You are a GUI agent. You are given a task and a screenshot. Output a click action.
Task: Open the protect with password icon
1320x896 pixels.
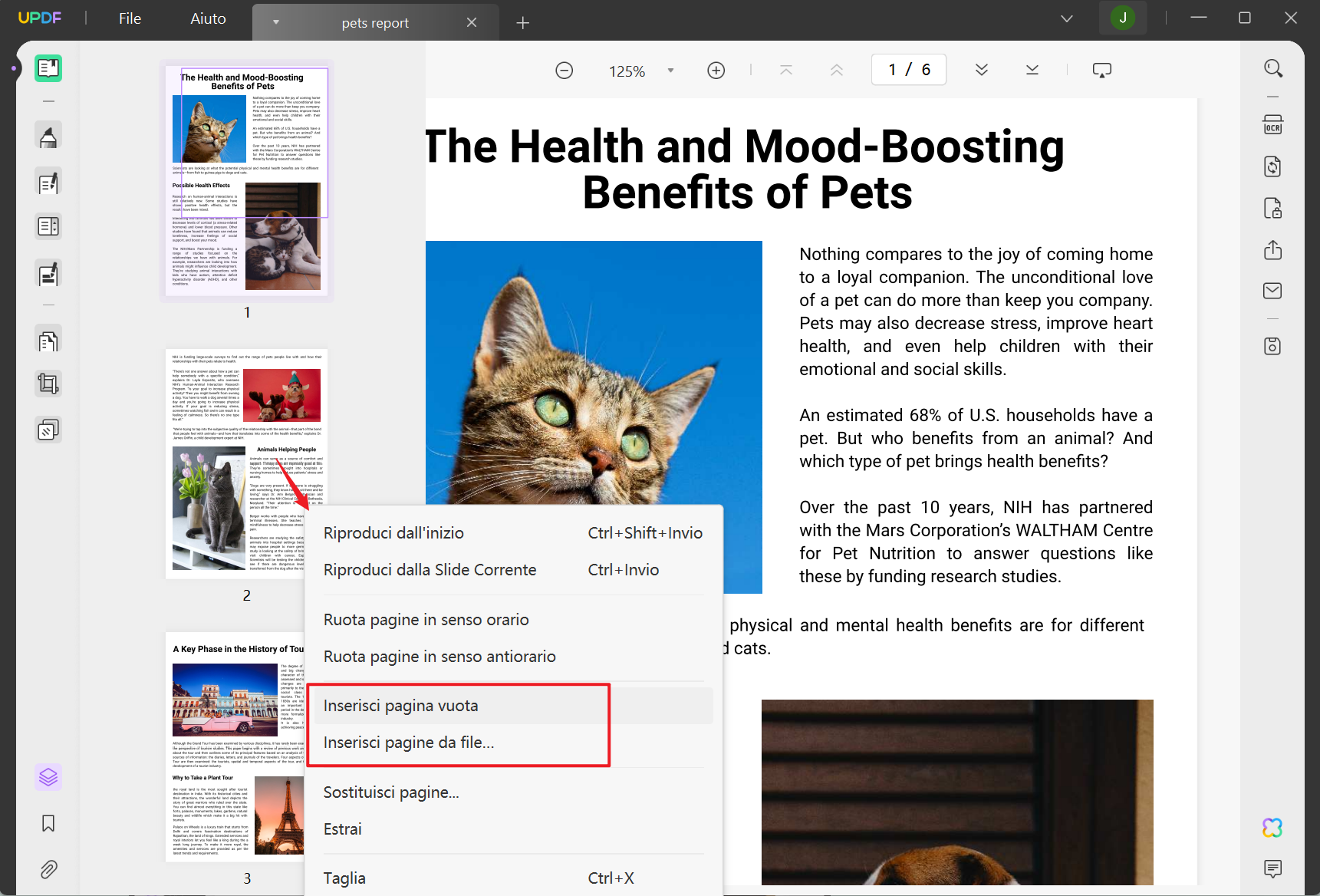click(x=1272, y=208)
